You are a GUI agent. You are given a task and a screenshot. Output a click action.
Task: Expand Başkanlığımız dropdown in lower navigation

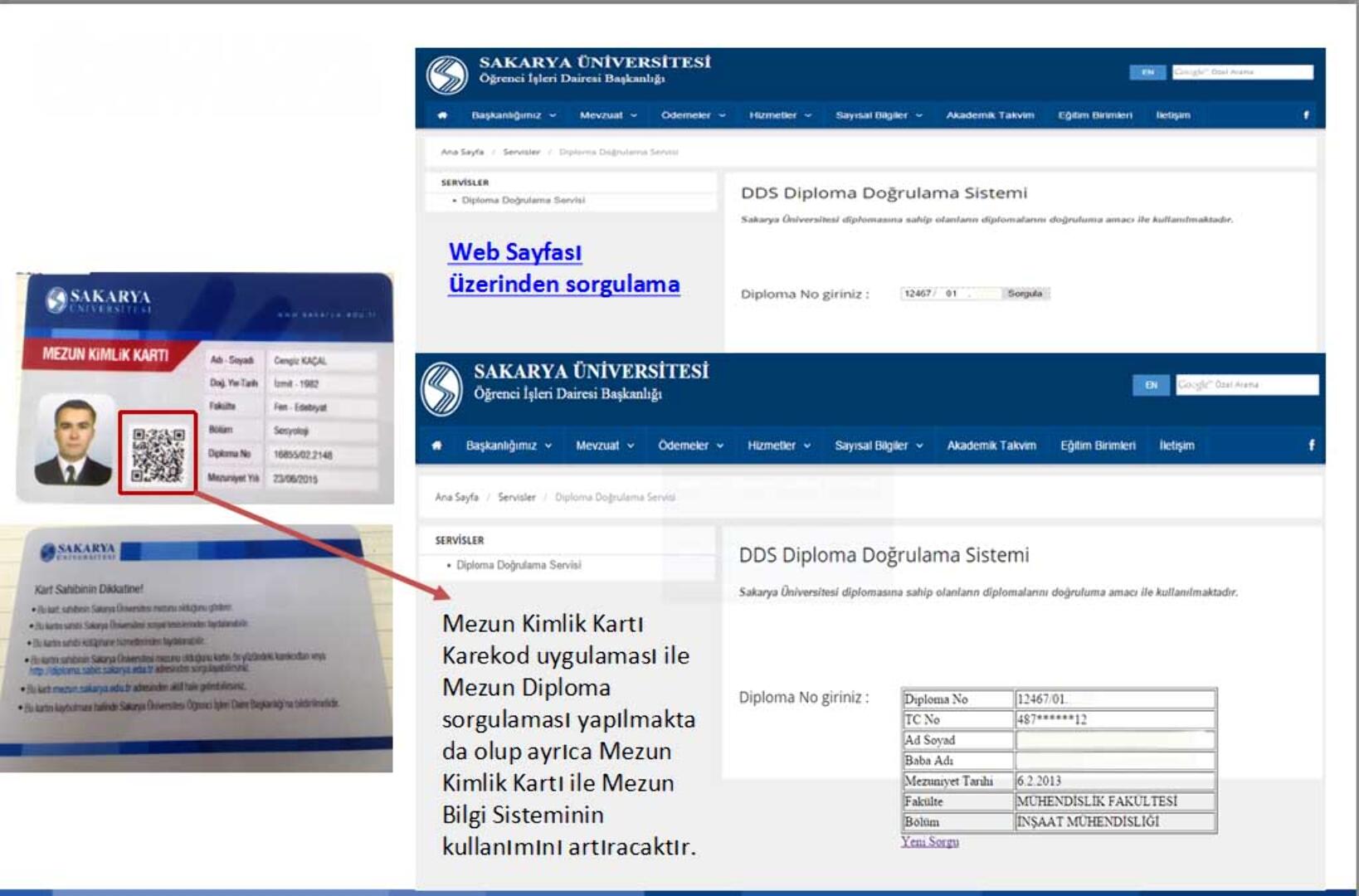tap(509, 446)
